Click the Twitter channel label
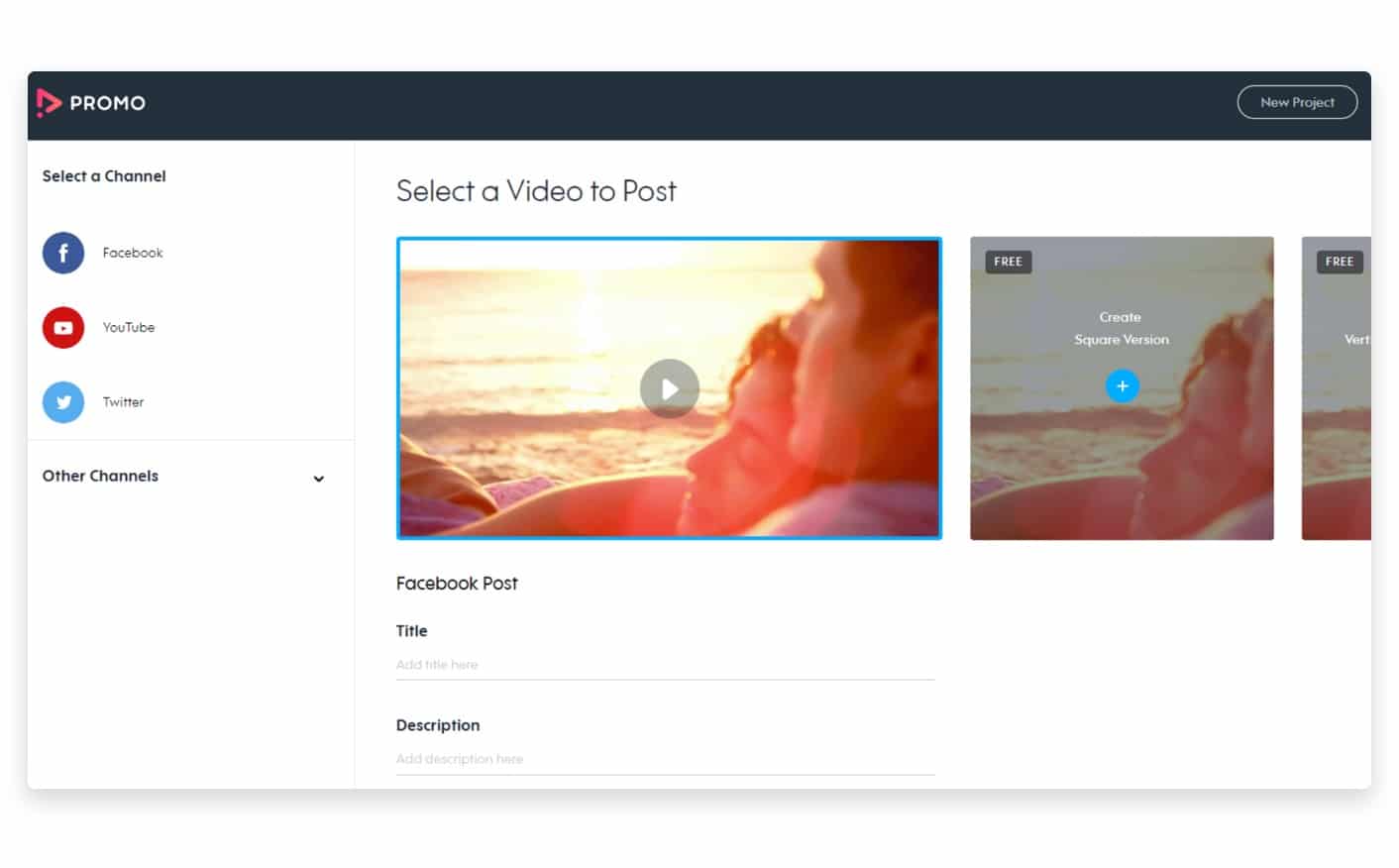 pyautogui.click(x=123, y=402)
